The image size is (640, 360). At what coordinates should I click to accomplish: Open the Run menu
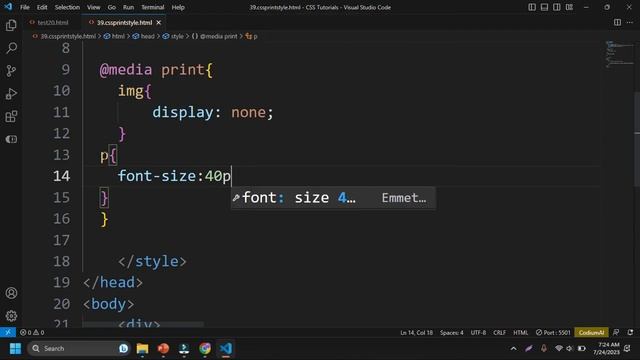coord(129,7)
